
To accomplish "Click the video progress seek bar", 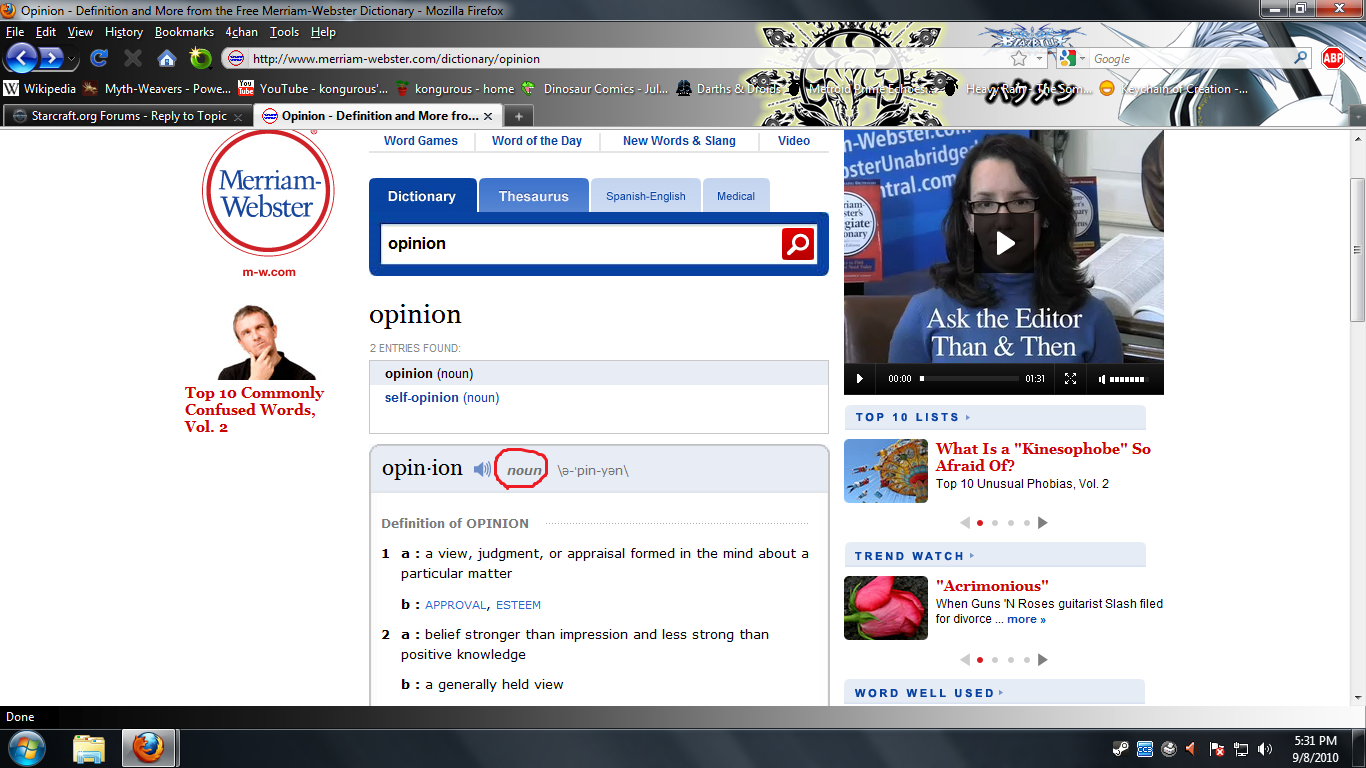I will [969, 379].
